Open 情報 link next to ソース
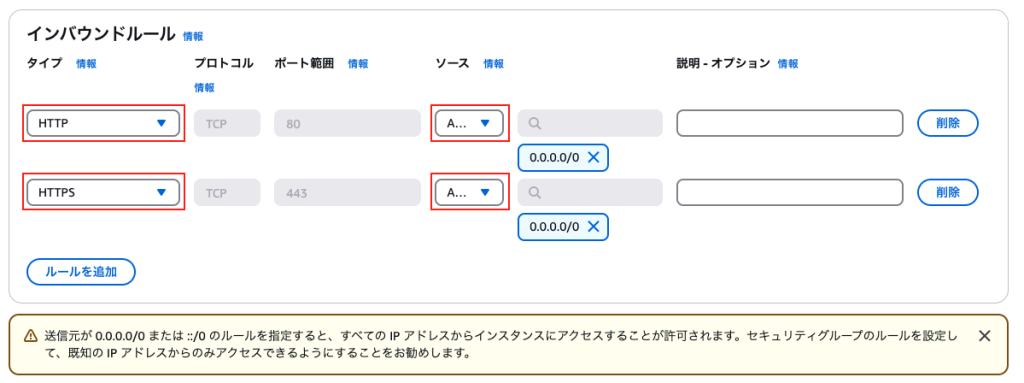 coord(494,63)
